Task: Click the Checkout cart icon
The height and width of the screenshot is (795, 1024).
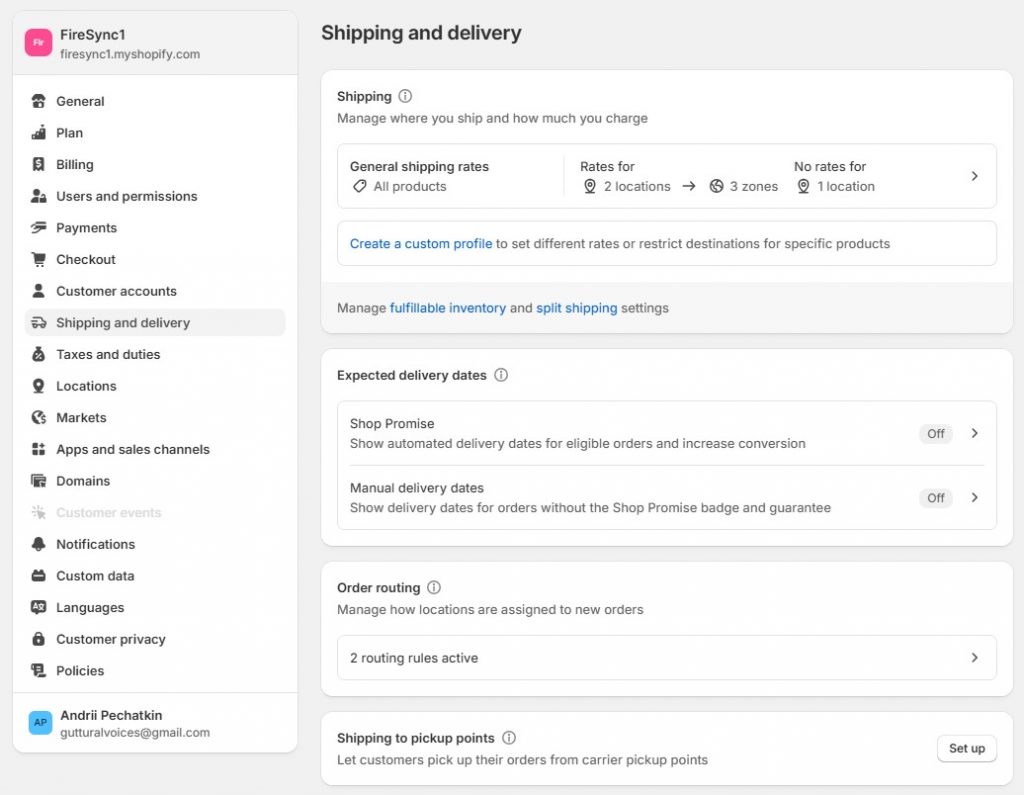Action: 39,259
